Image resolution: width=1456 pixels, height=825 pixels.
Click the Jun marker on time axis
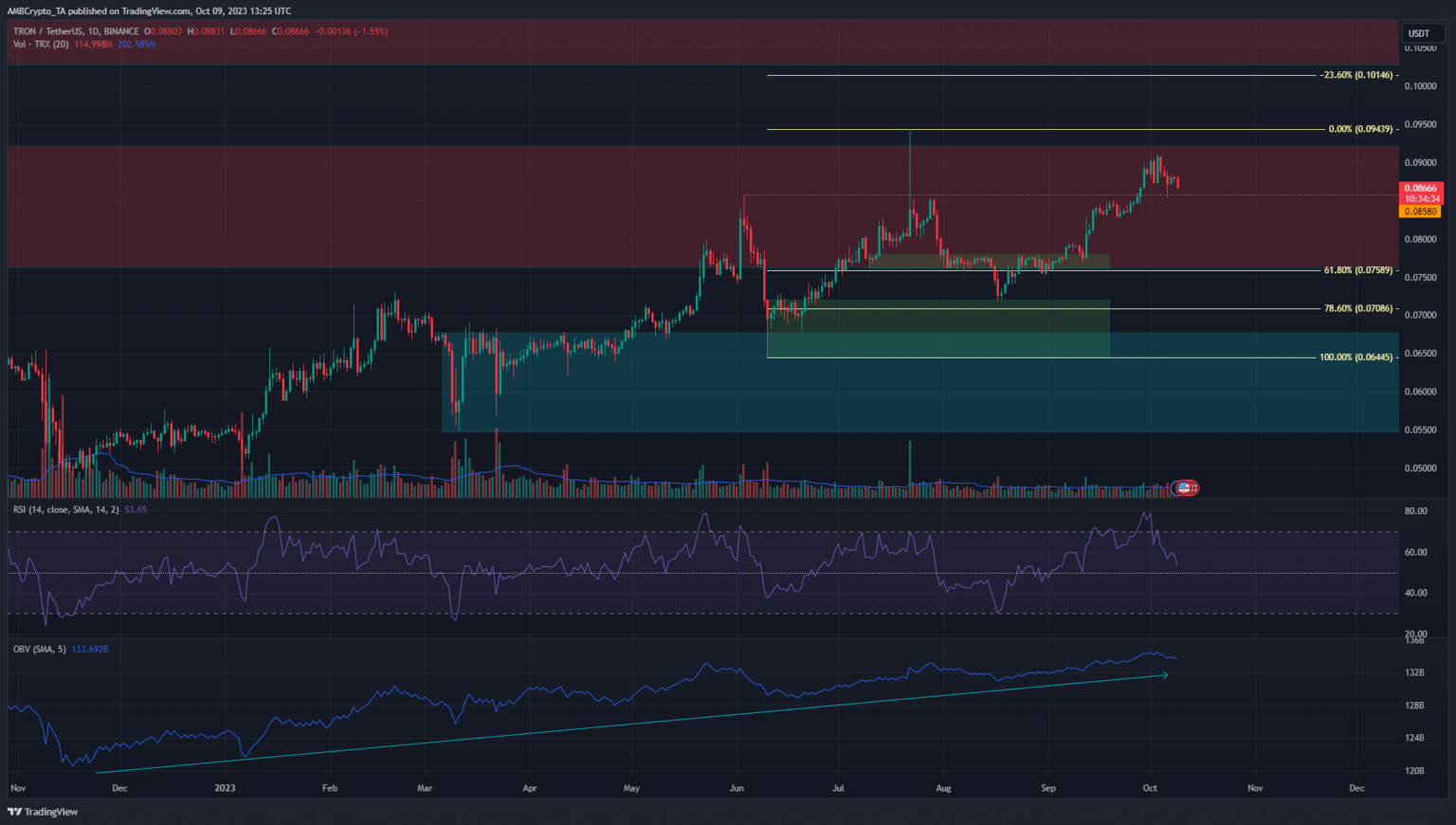[737, 788]
